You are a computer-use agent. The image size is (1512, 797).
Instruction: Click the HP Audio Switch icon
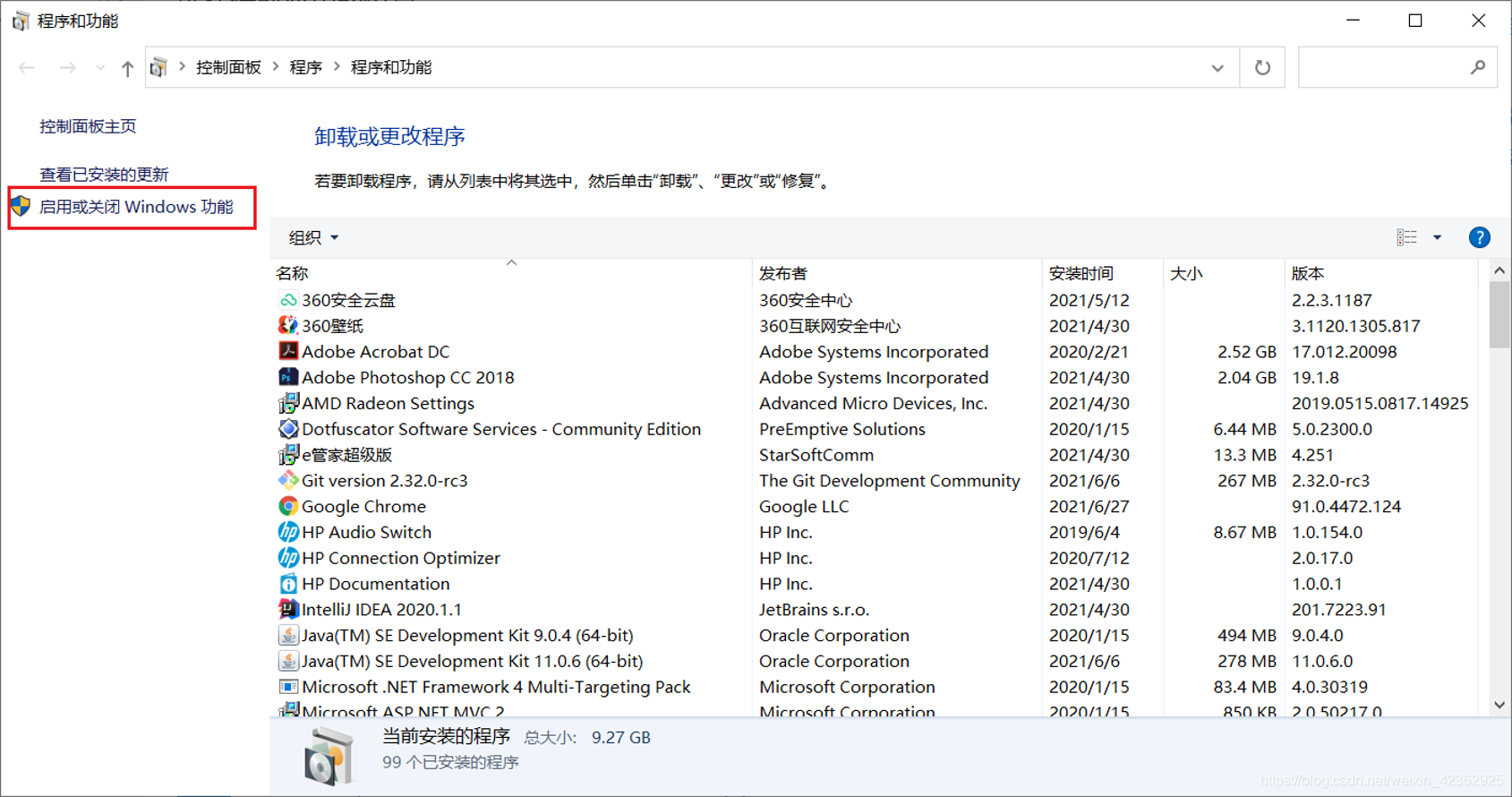pos(288,532)
